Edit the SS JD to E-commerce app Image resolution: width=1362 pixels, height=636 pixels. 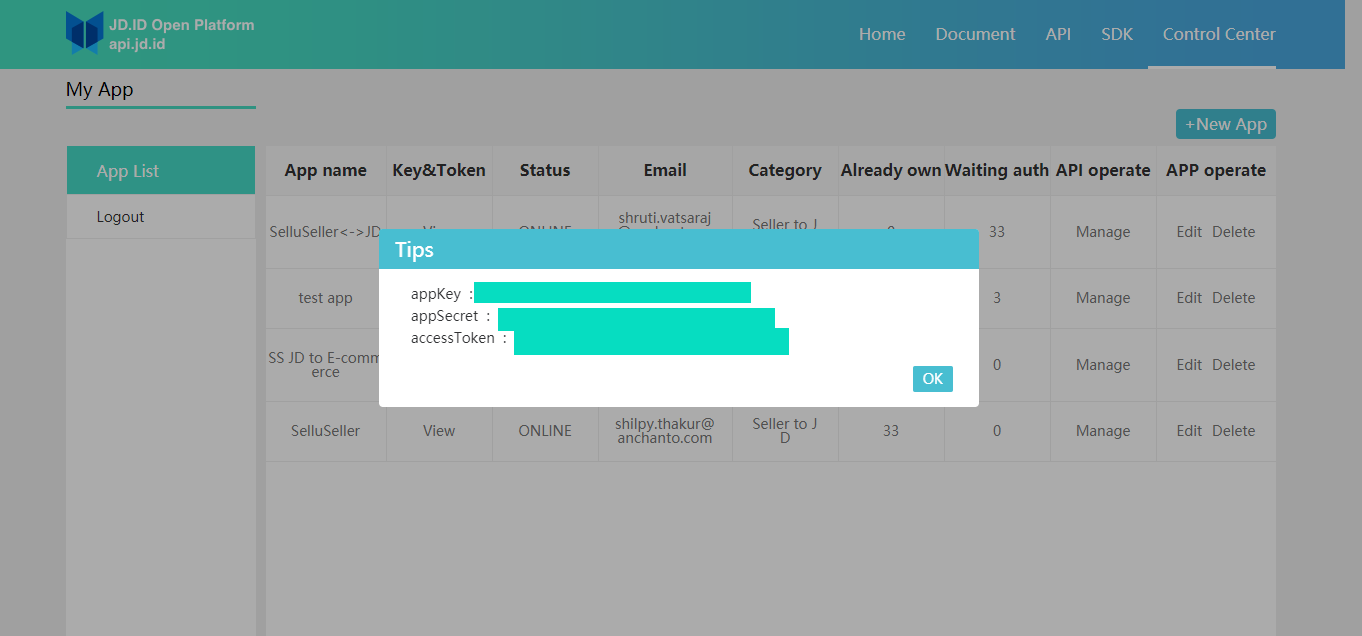(1189, 365)
